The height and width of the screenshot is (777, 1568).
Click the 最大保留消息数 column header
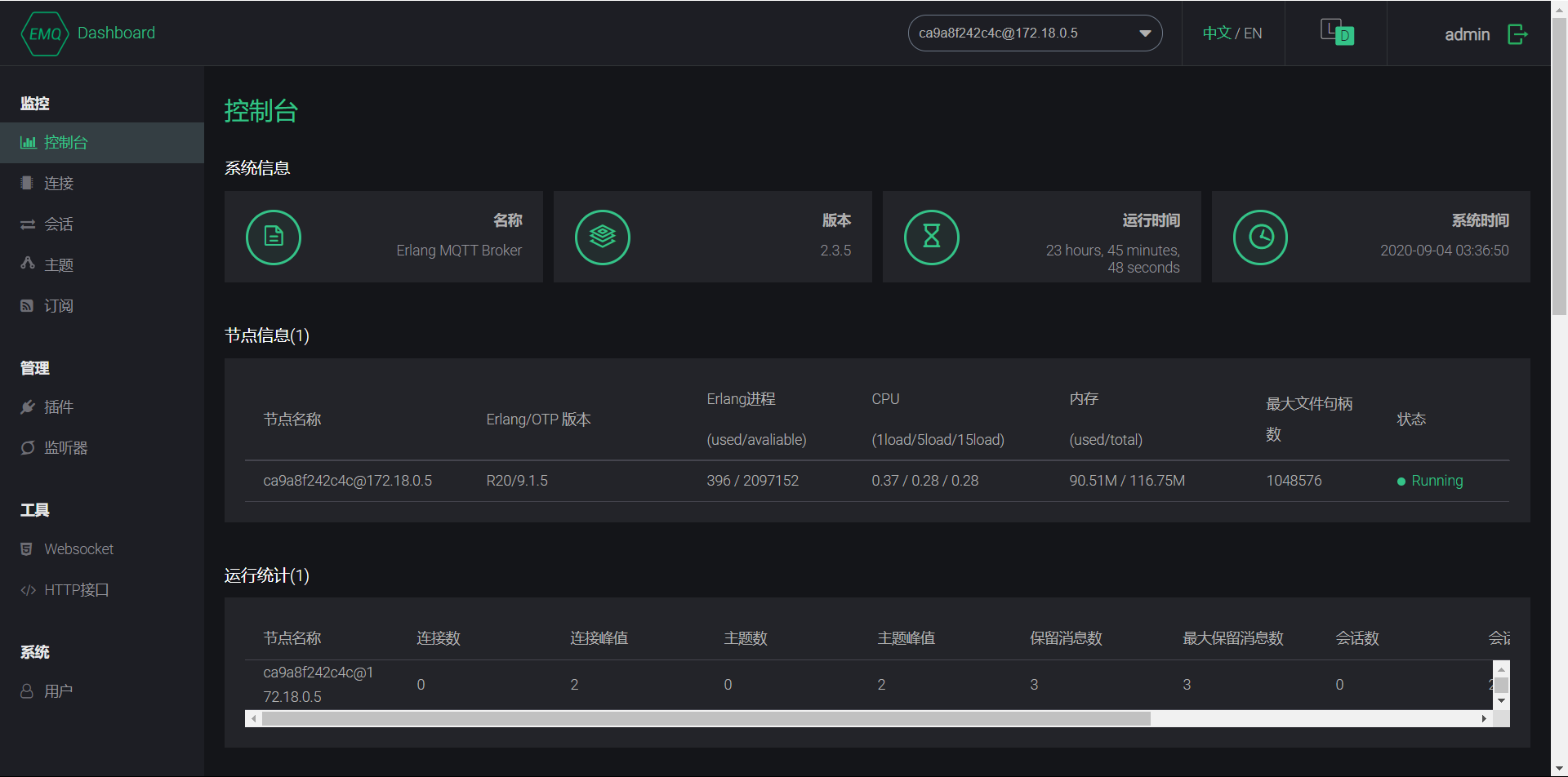click(1233, 638)
